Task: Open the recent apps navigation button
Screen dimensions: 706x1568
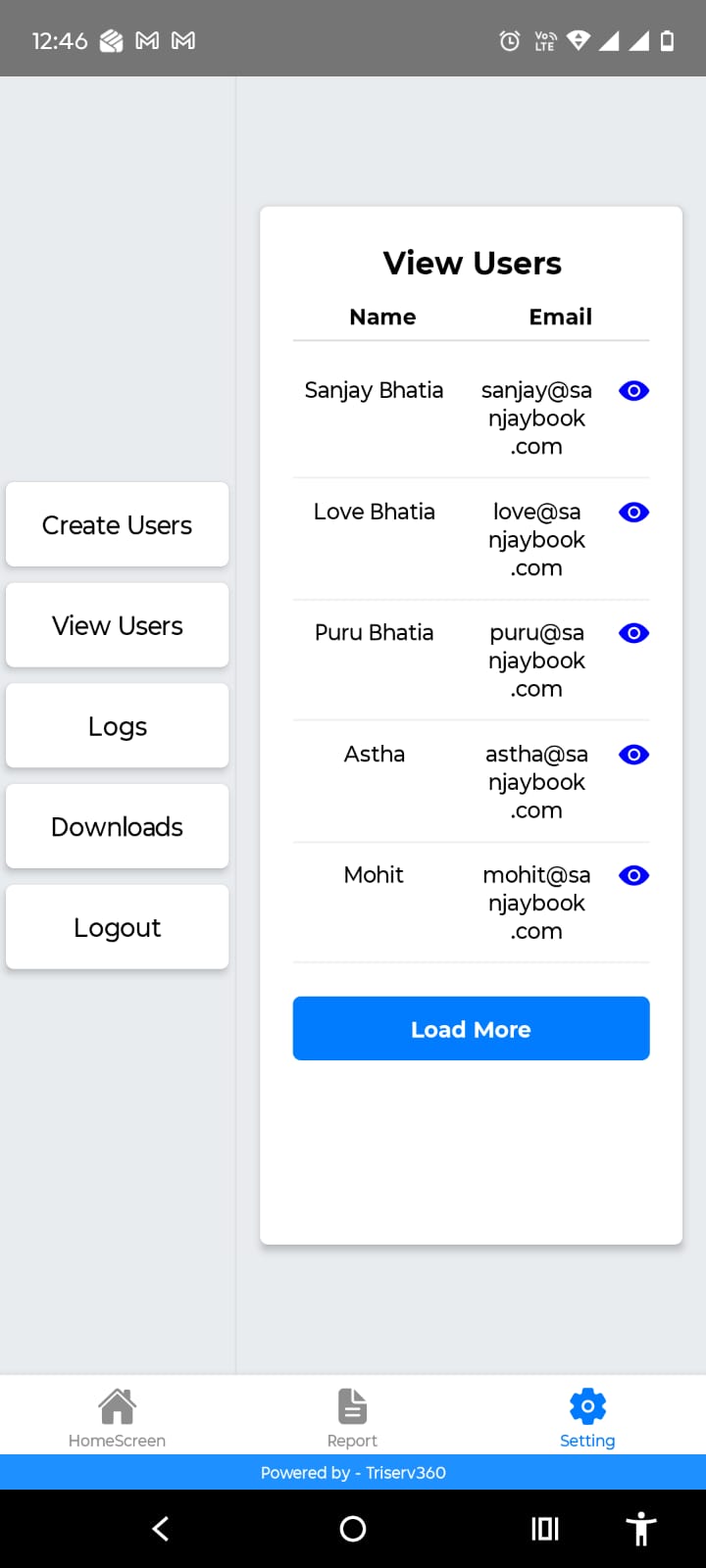Action: [544, 1529]
